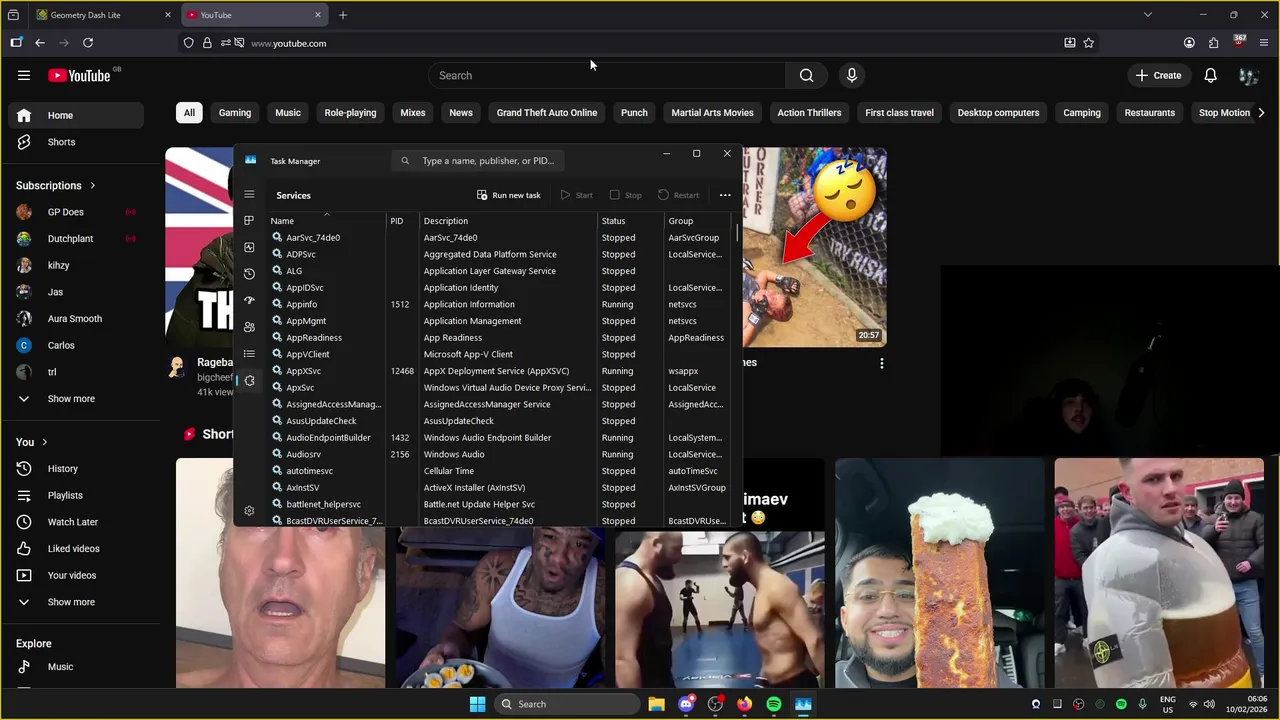Viewport: 1280px width, 720px height.
Task: Open Users page in Task Manager sidebar
Action: coord(249,327)
